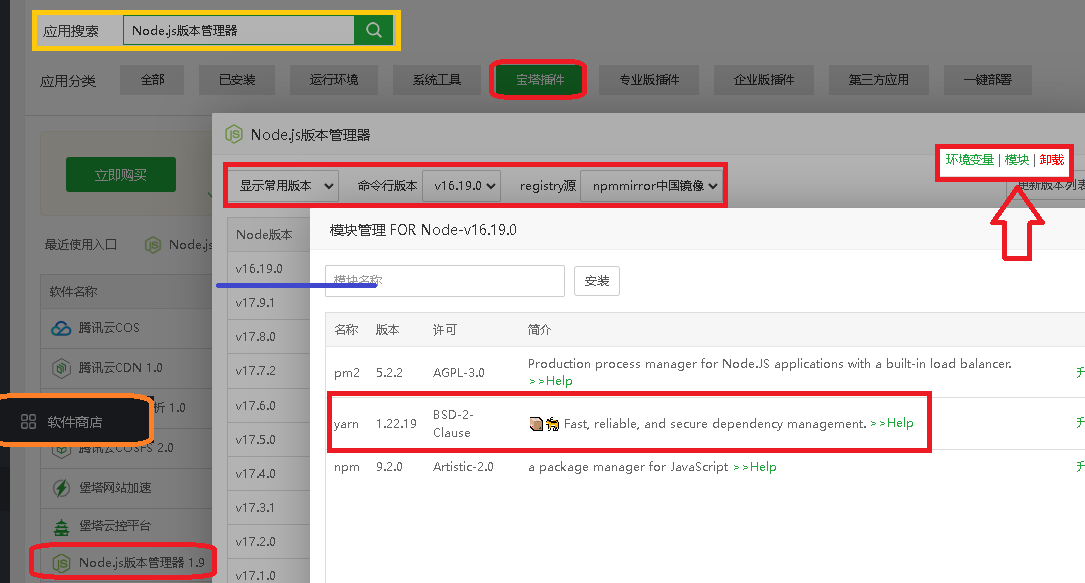Click the 名称 column header
Screen dimensions: 1085x583
click(x=346, y=330)
